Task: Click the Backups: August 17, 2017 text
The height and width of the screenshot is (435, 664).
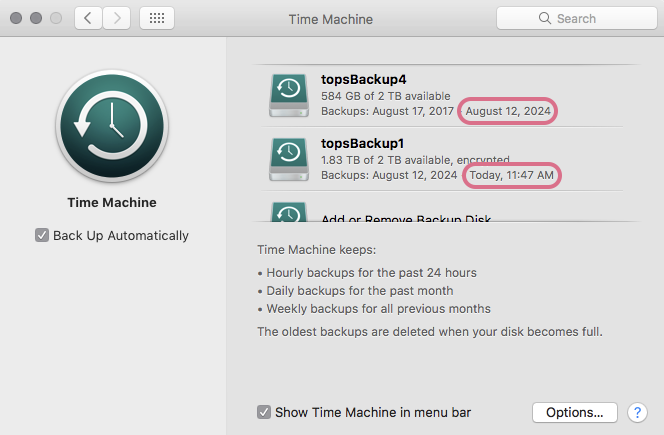Action: (387, 111)
